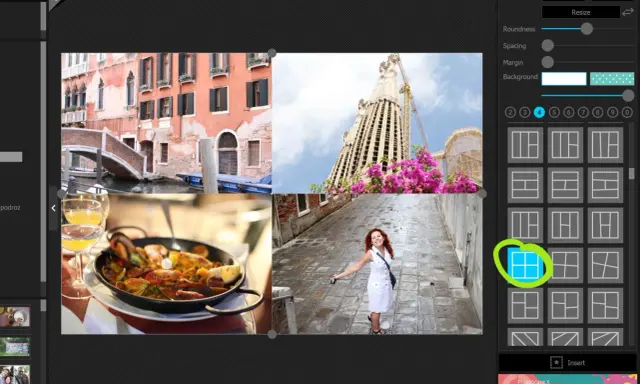Collapse the left panel with the arrow
This screenshot has height=384, width=640.
(53, 208)
